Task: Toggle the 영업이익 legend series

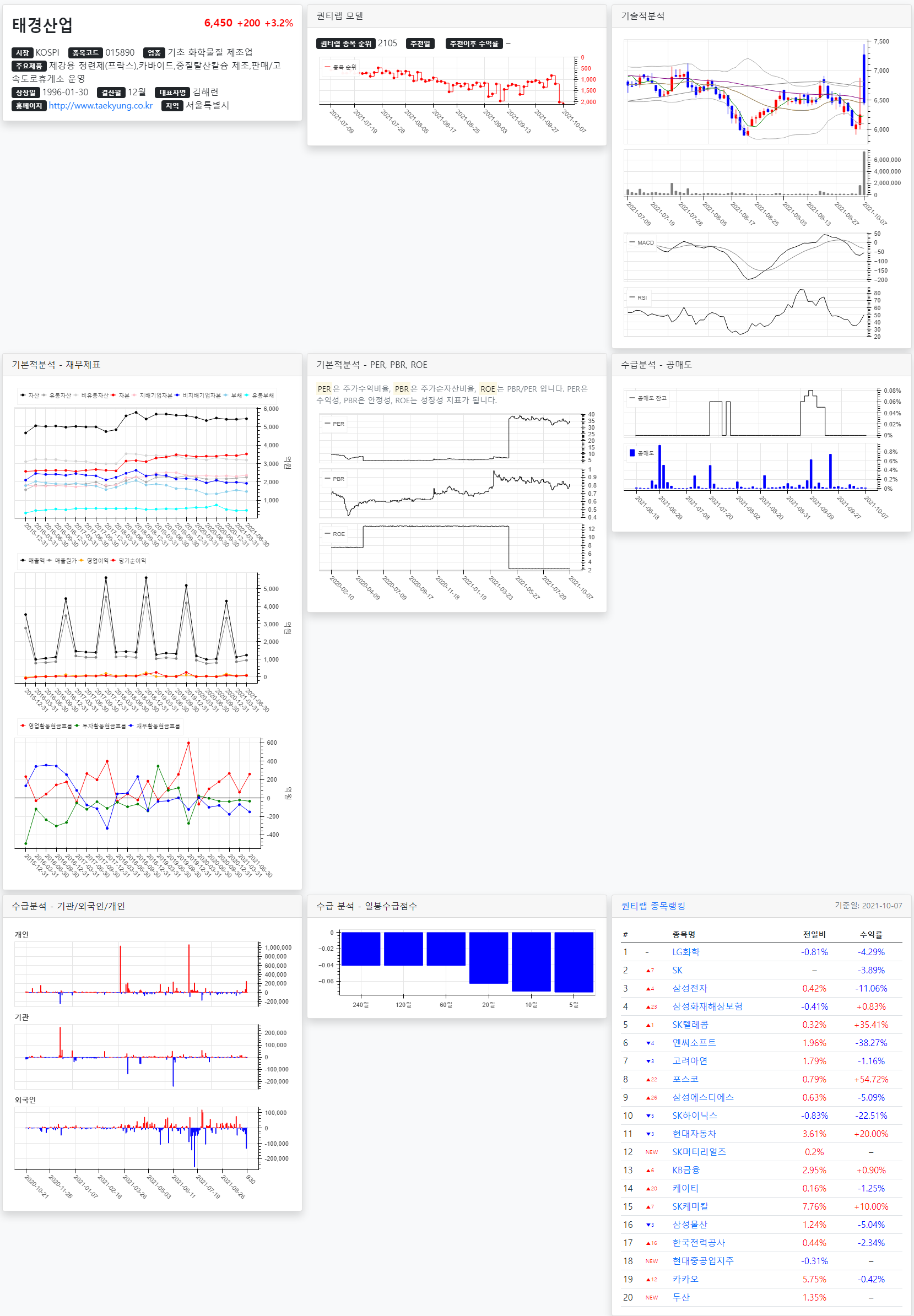Action: 94,561
